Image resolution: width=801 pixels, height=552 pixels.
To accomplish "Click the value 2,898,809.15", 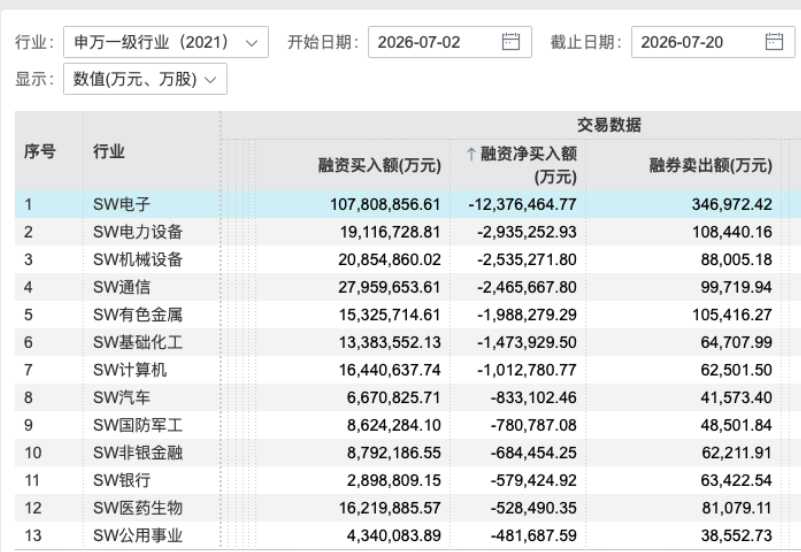I will pyautogui.click(x=394, y=480).
